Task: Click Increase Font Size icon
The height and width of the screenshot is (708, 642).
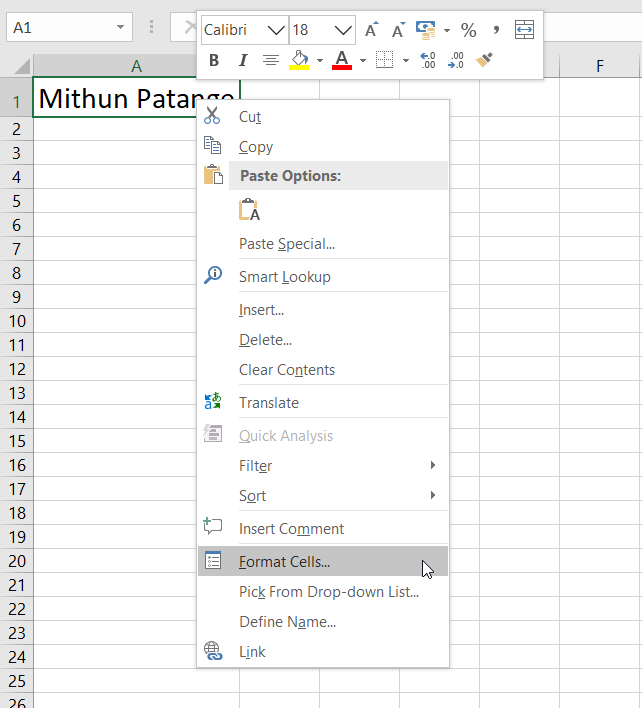Action: [x=372, y=30]
